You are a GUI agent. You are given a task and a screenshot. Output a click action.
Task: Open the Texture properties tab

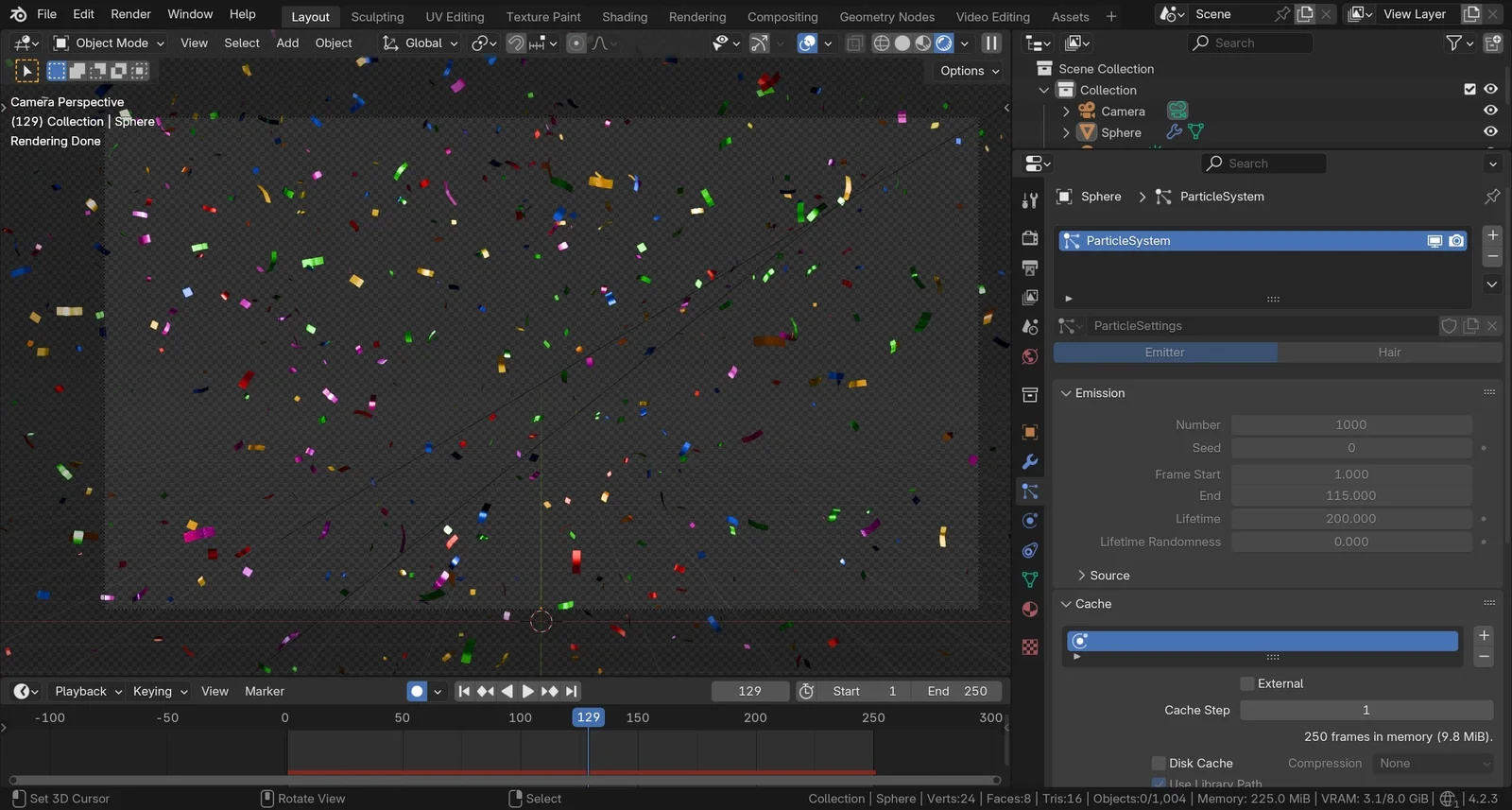point(1030,646)
